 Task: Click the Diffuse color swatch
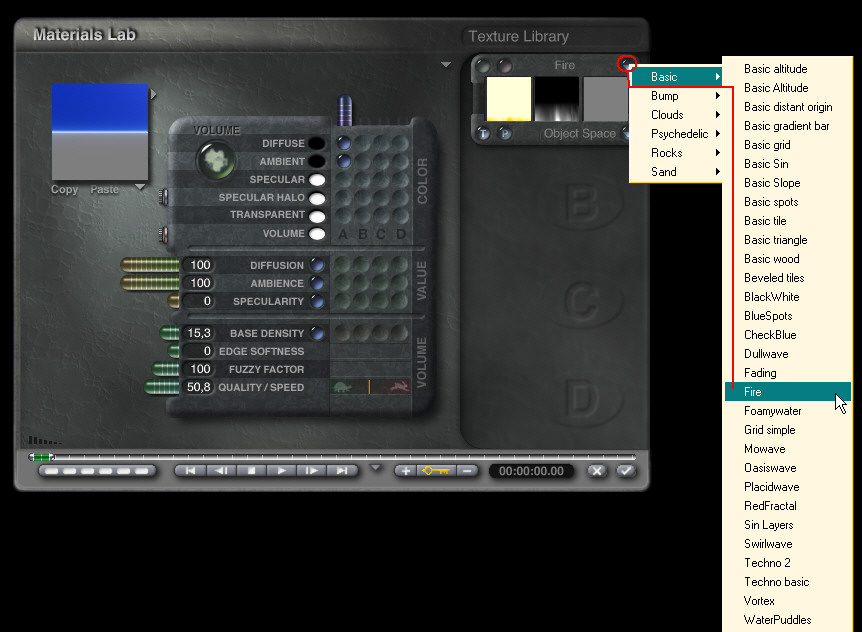(317, 143)
